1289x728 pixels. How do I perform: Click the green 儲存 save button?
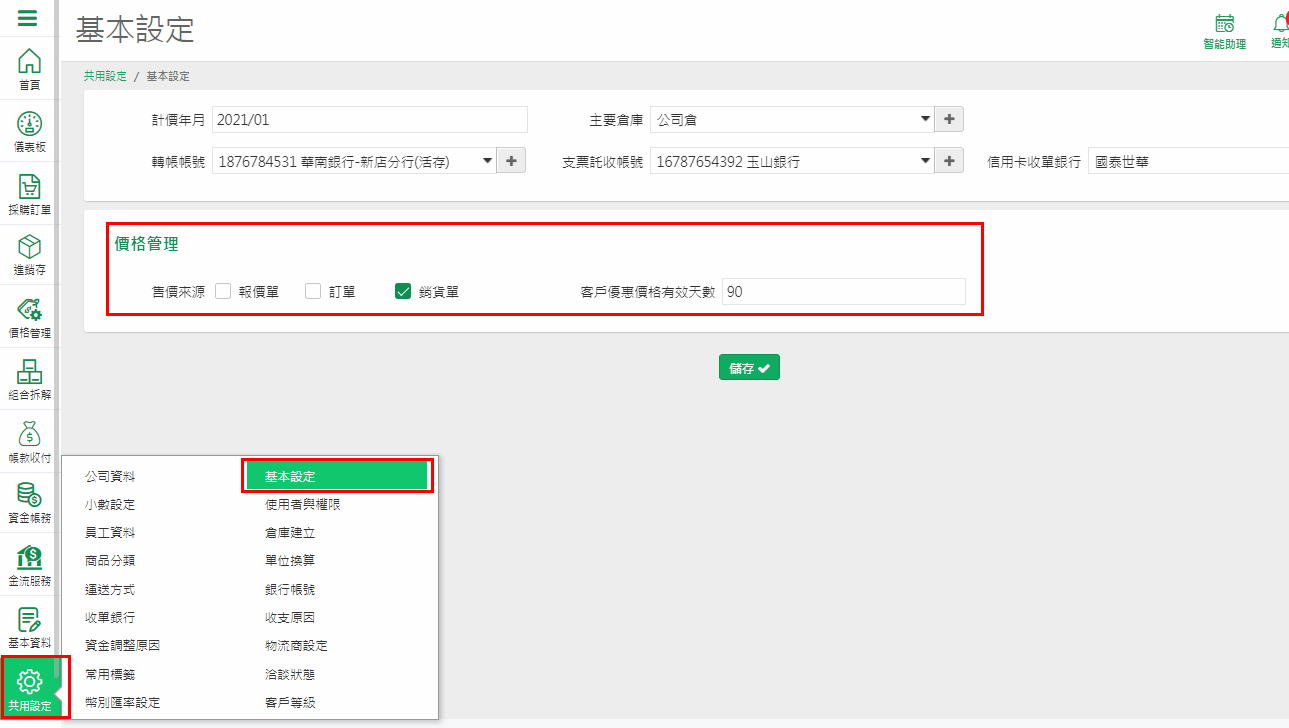pos(749,367)
